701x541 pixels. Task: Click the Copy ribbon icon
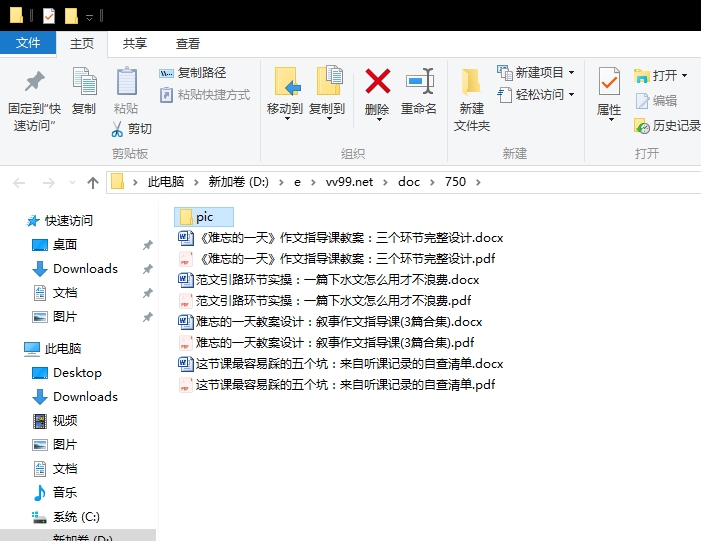[x=84, y=91]
